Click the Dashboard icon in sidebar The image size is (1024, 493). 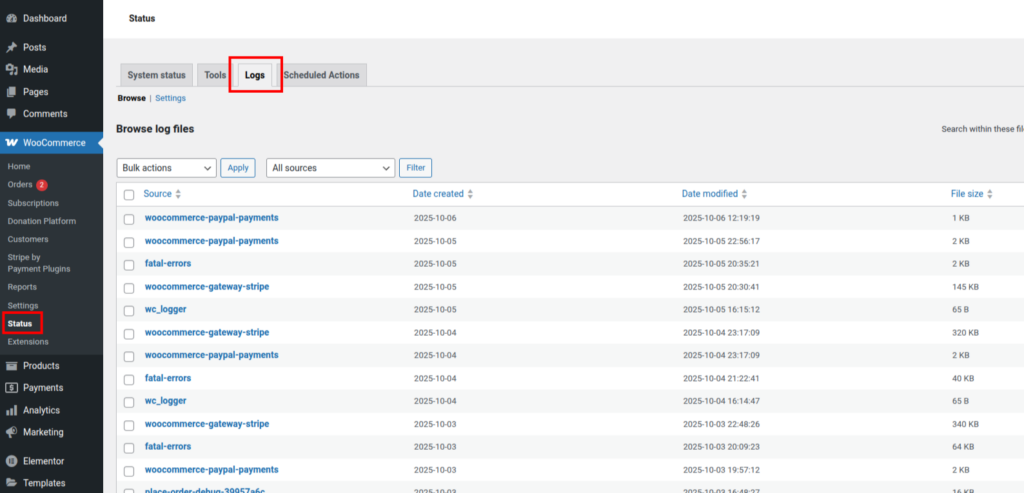click(x=11, y=18)
